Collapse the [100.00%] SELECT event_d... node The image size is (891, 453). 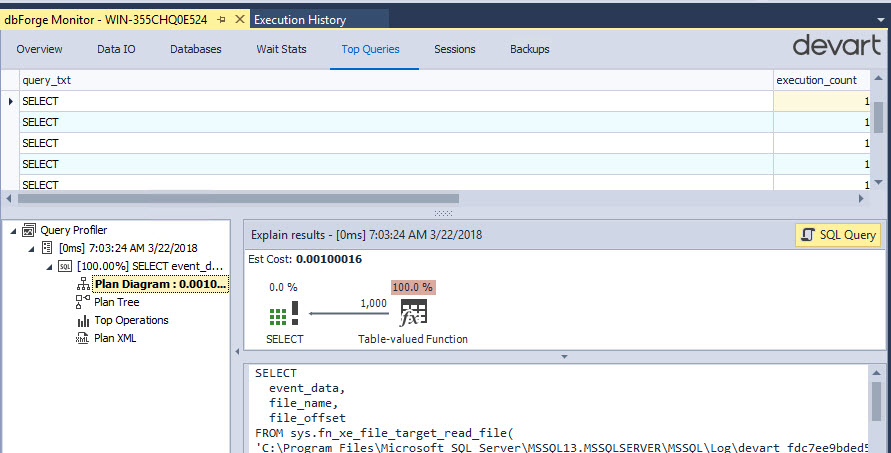49,266
